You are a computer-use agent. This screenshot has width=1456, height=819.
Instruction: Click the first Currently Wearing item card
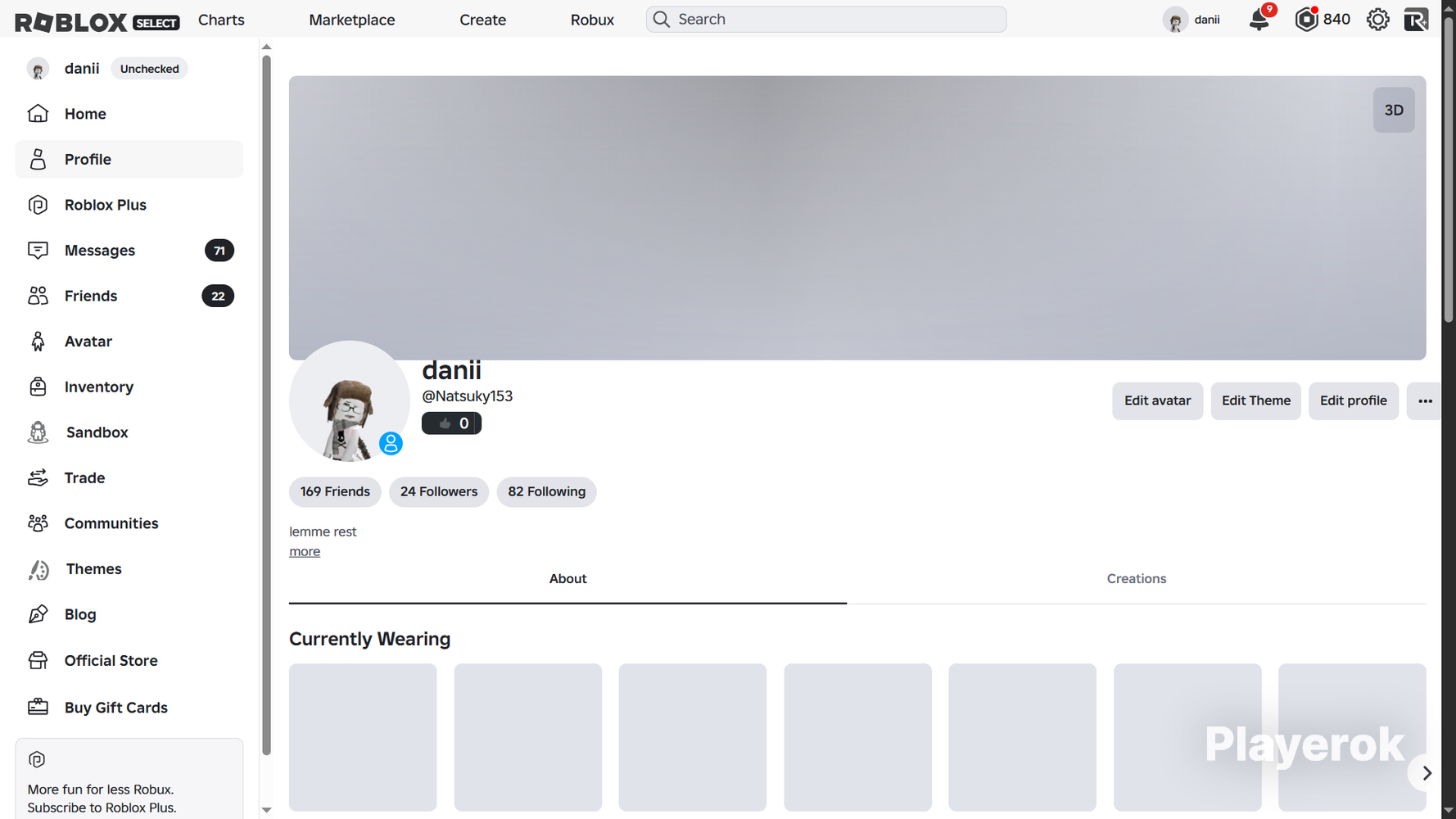click(363, 738)
